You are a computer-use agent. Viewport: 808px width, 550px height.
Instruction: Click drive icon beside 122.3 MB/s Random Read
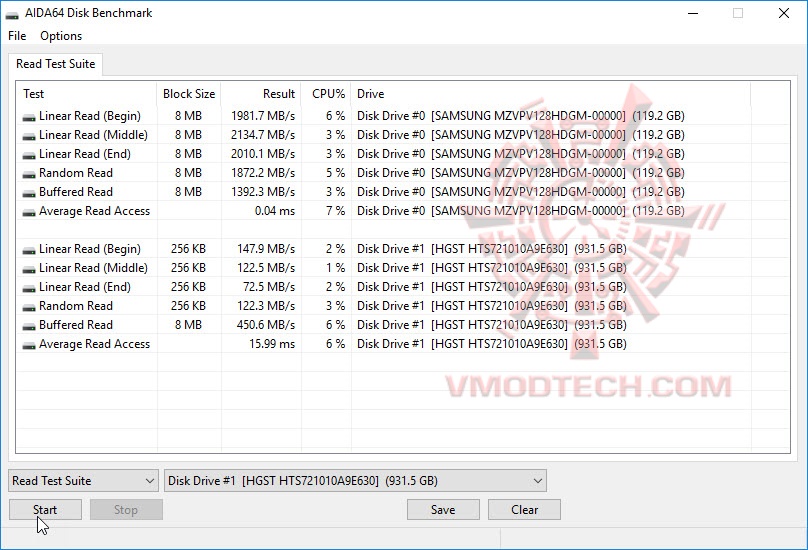click(x=29, y=307)
